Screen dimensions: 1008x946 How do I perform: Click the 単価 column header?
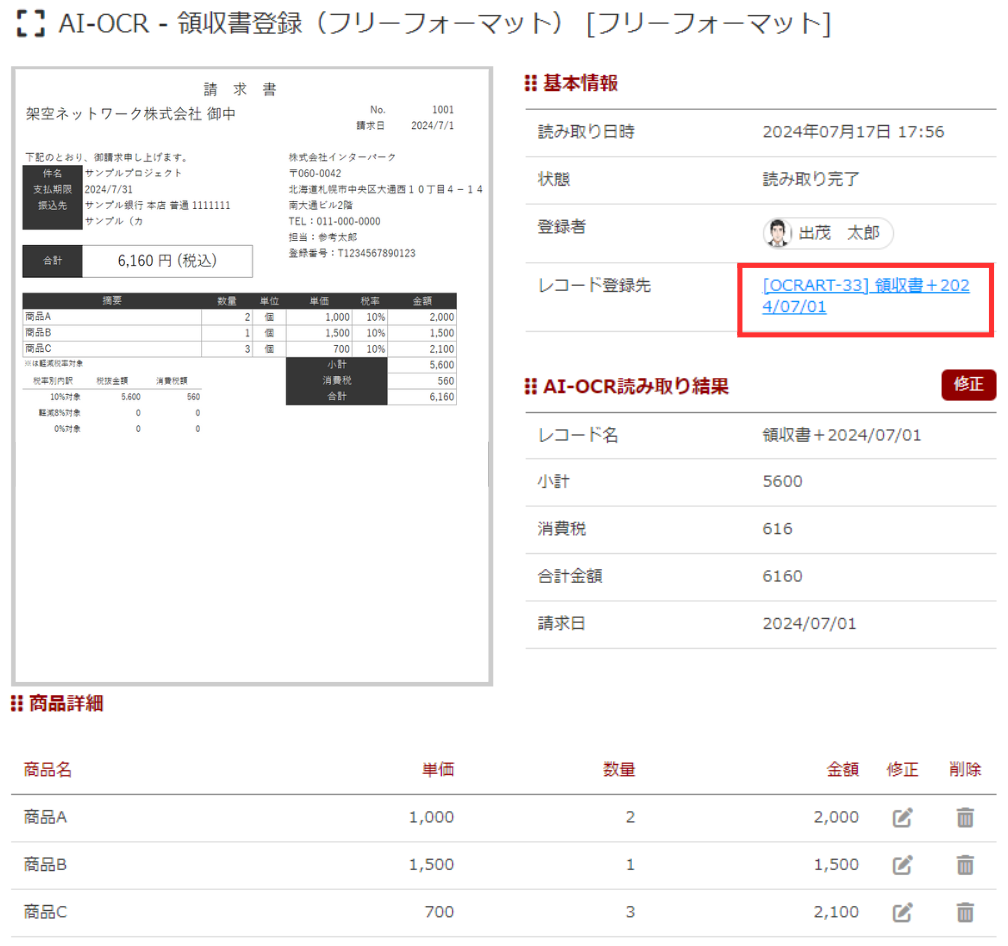point(438,769)
